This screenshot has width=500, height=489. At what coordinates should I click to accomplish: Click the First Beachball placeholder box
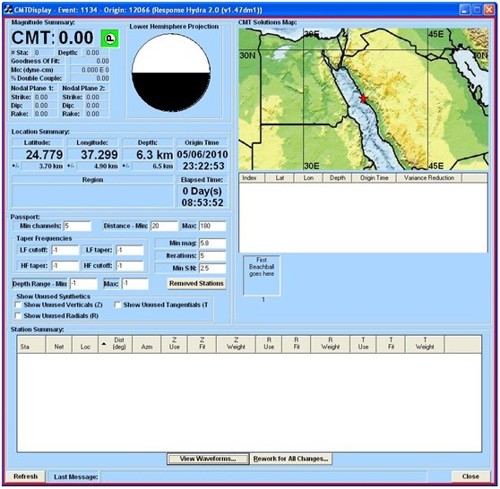262,275
